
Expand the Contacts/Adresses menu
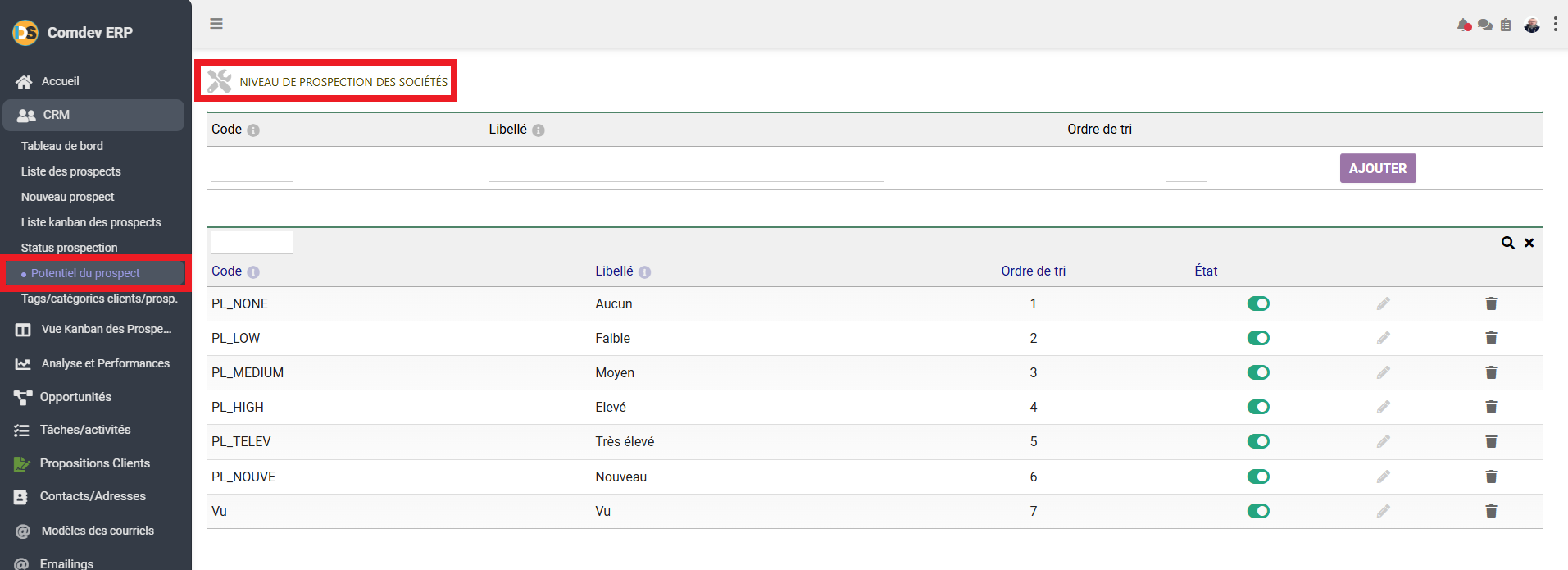click(93, 496)
